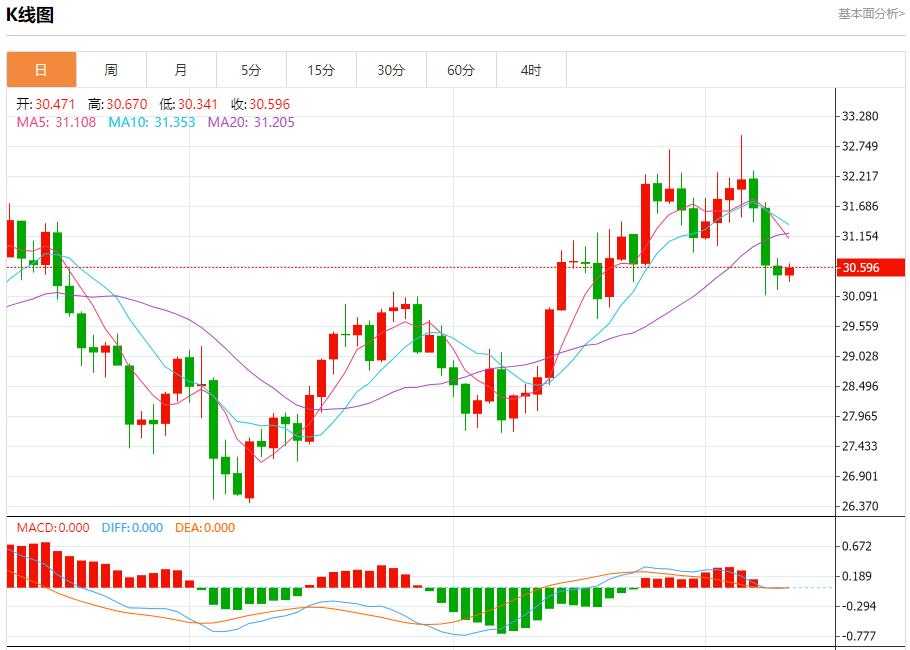Select the DIFF indicator label

[132, 528]
